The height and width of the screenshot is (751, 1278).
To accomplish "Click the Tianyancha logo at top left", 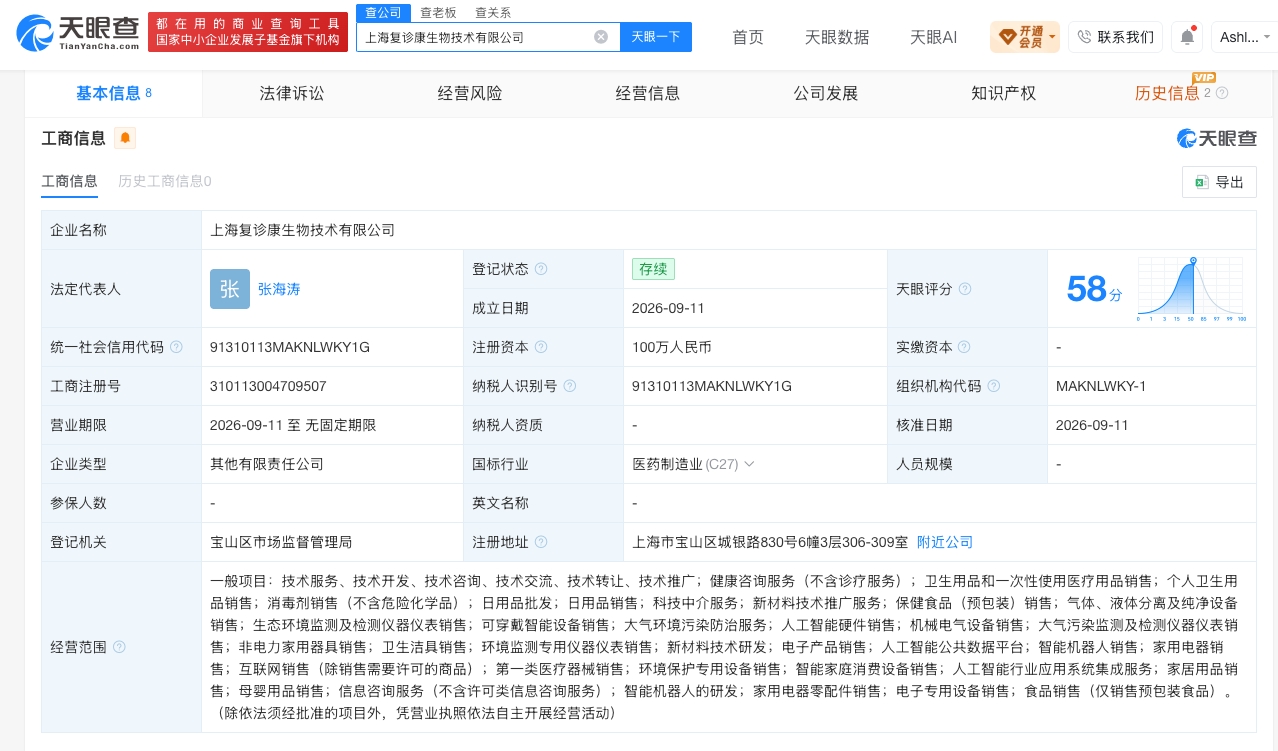I will [x=78, y=32].
